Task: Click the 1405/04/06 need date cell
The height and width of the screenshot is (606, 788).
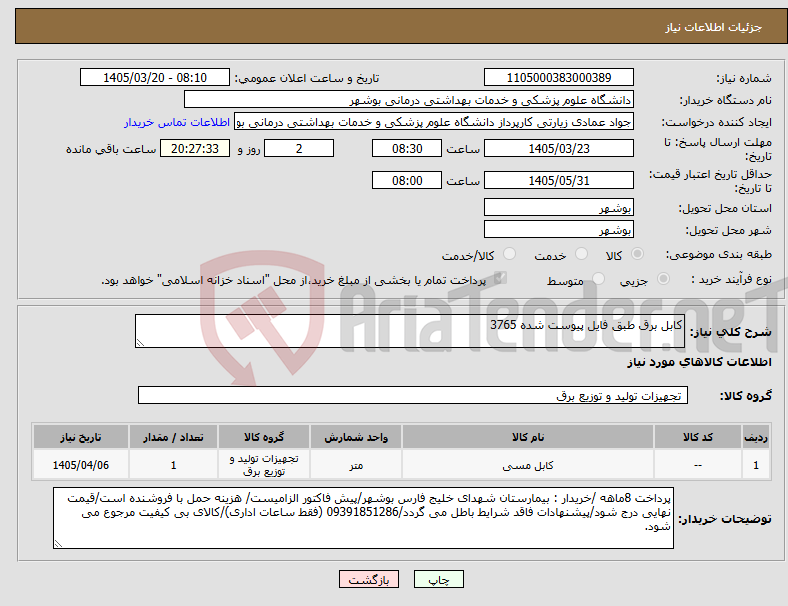Action: coord(81,465)
